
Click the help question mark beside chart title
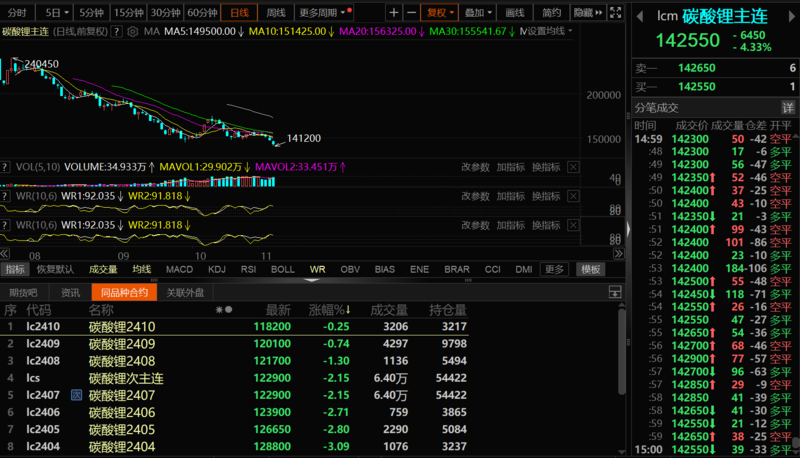point(116,31)
